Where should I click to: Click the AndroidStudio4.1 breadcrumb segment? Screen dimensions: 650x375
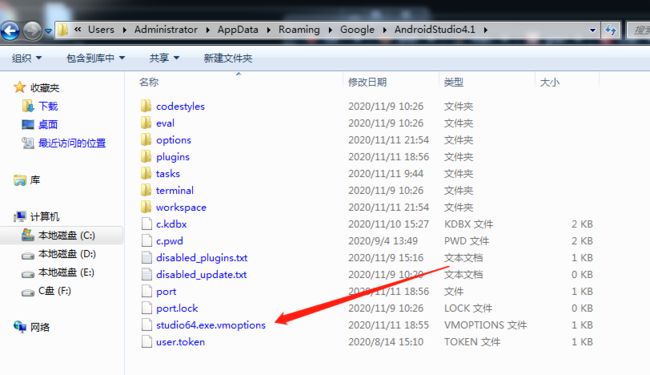[434, 30]
